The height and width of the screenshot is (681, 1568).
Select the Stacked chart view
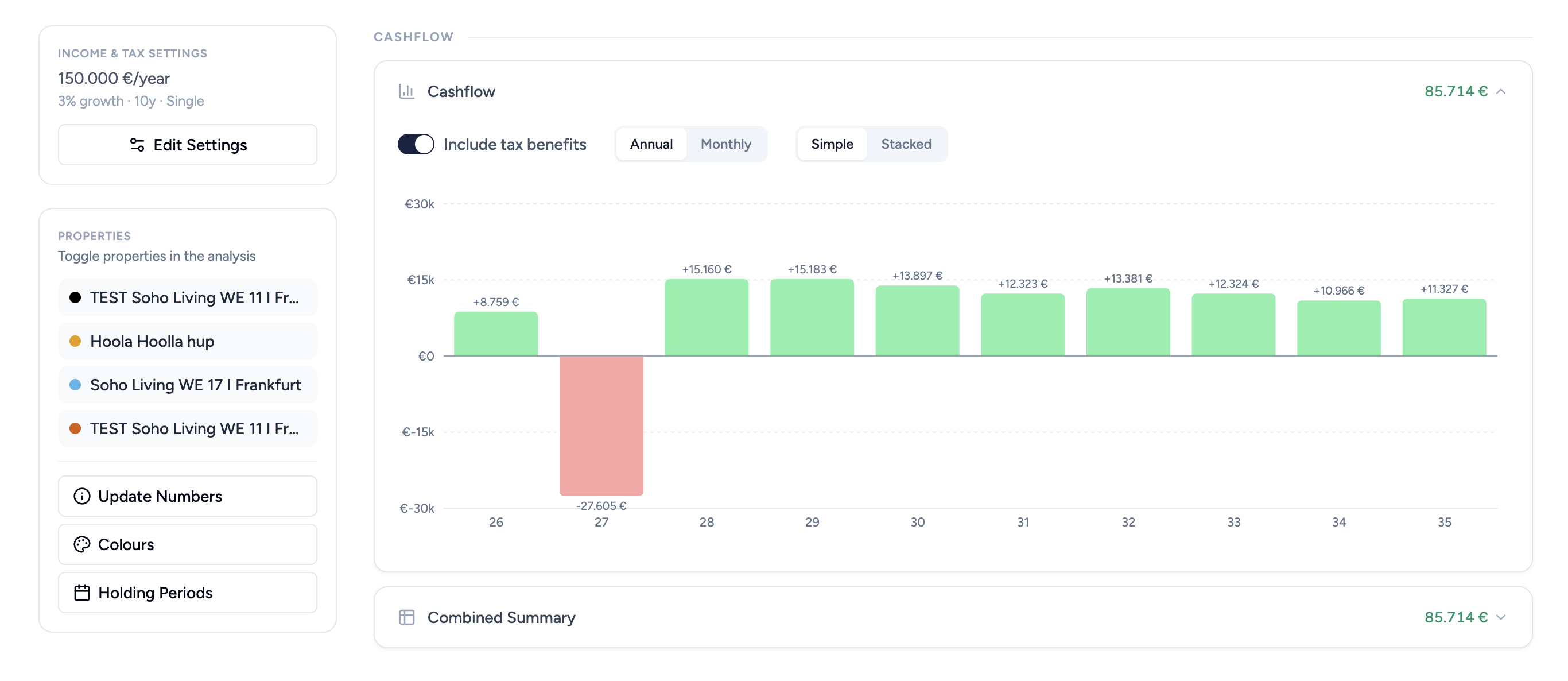pyautogui.click(x=906, y=144)
